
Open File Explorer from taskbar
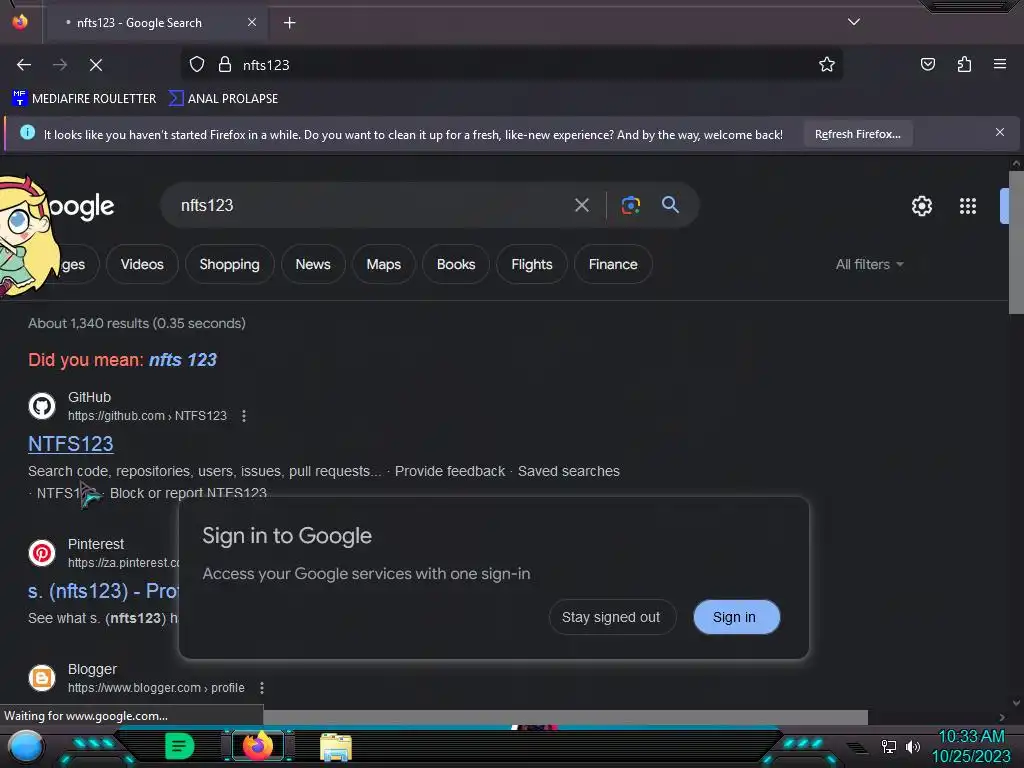coord(336,747)
